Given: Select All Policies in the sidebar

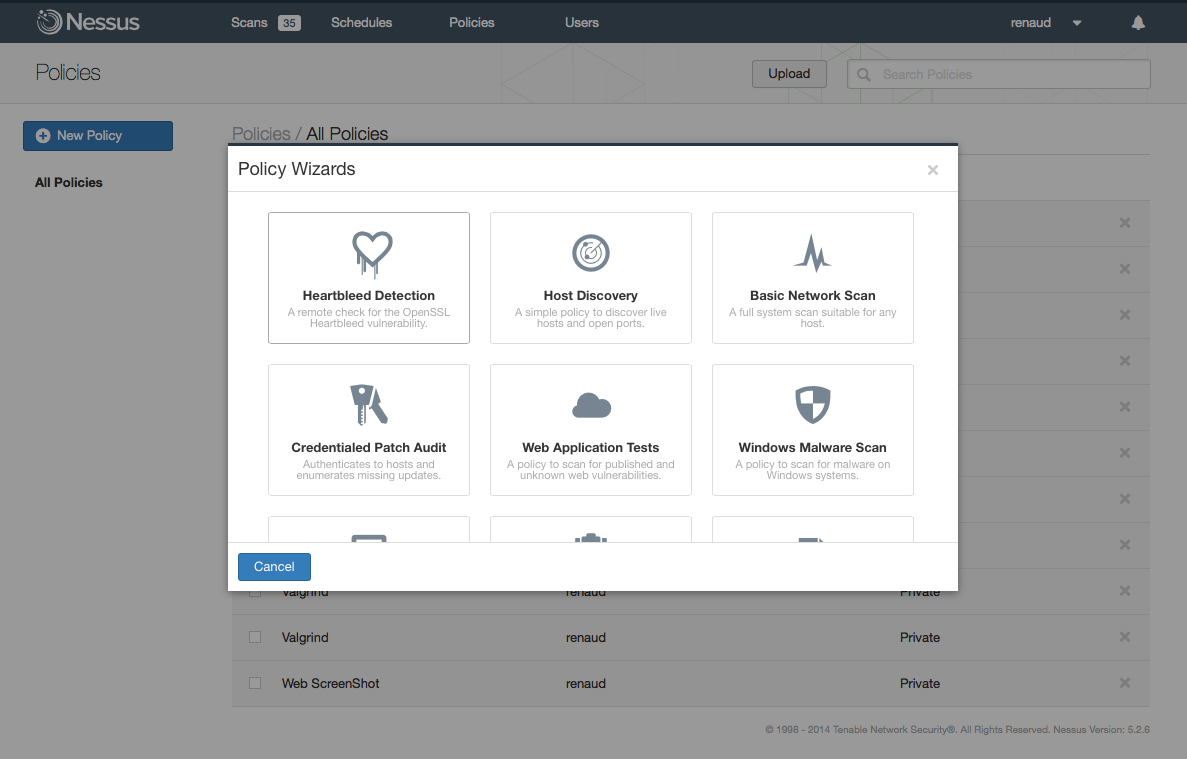Looking at the screenshot, I should pyautogui.click(x=69, y=182).
